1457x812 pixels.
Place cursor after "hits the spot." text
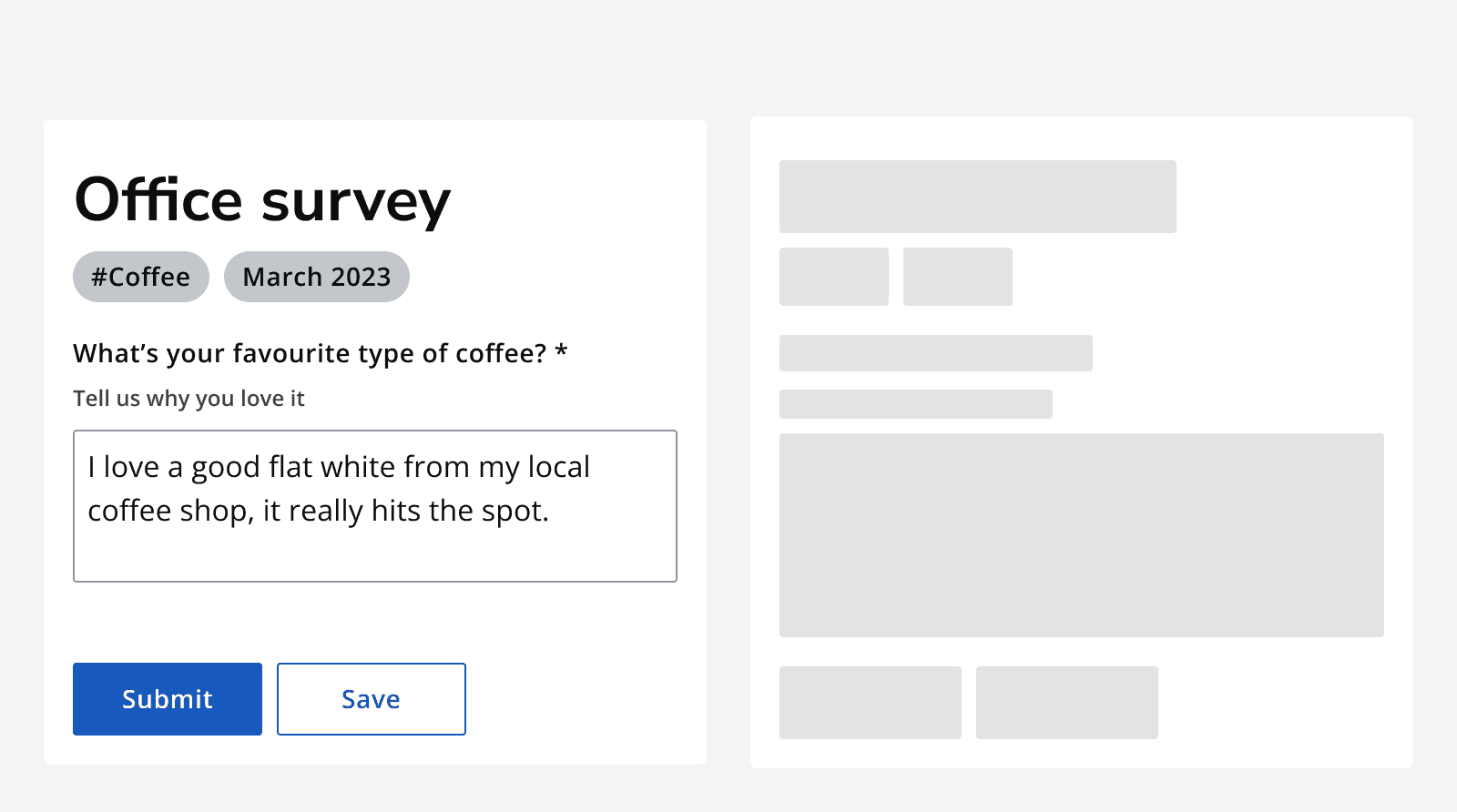coord(551,512)
